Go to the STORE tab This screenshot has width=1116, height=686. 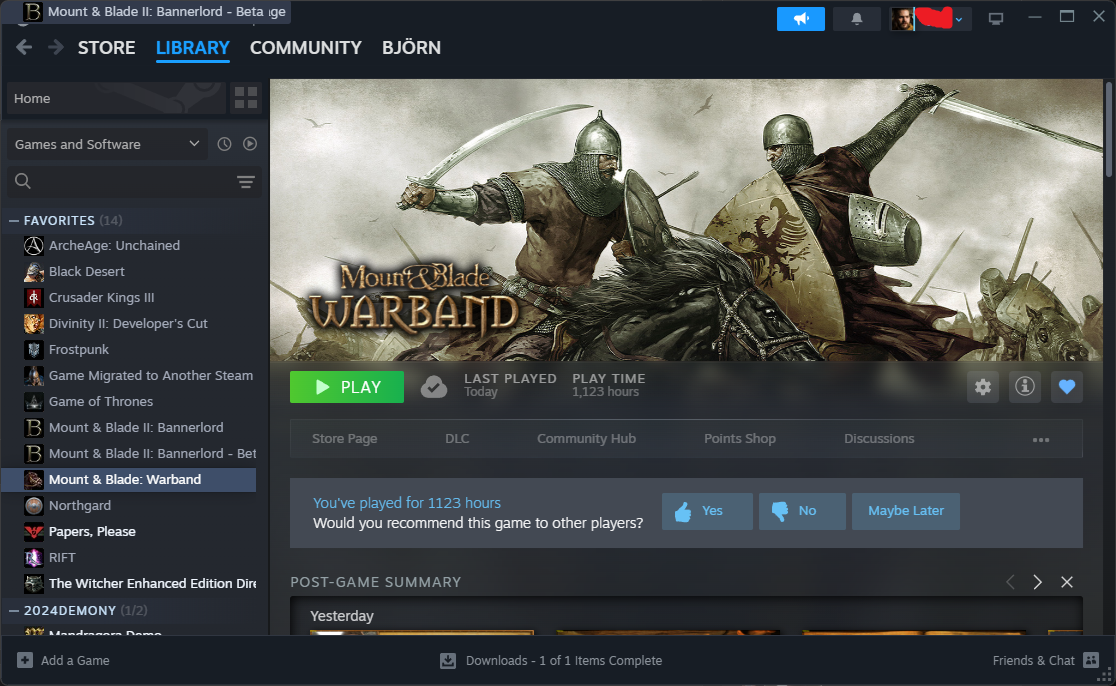[106, 48]
